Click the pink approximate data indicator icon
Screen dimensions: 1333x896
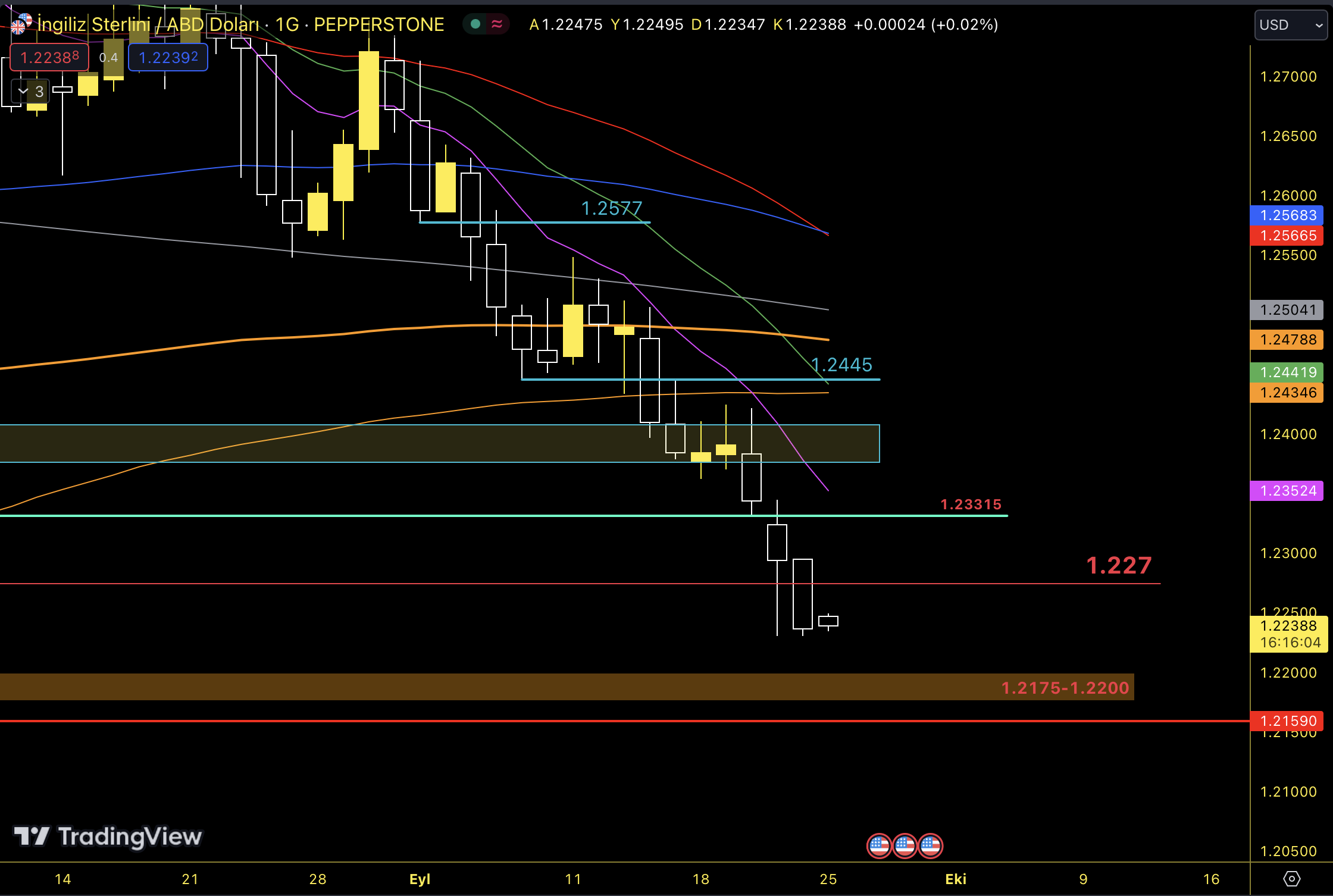(x=497, y=24)
